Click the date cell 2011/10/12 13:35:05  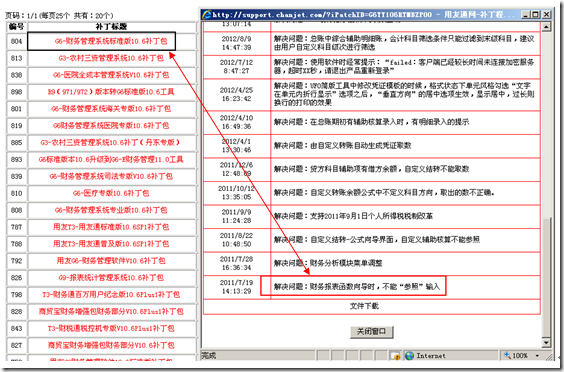pyautogui.click(x=236, y=192)
